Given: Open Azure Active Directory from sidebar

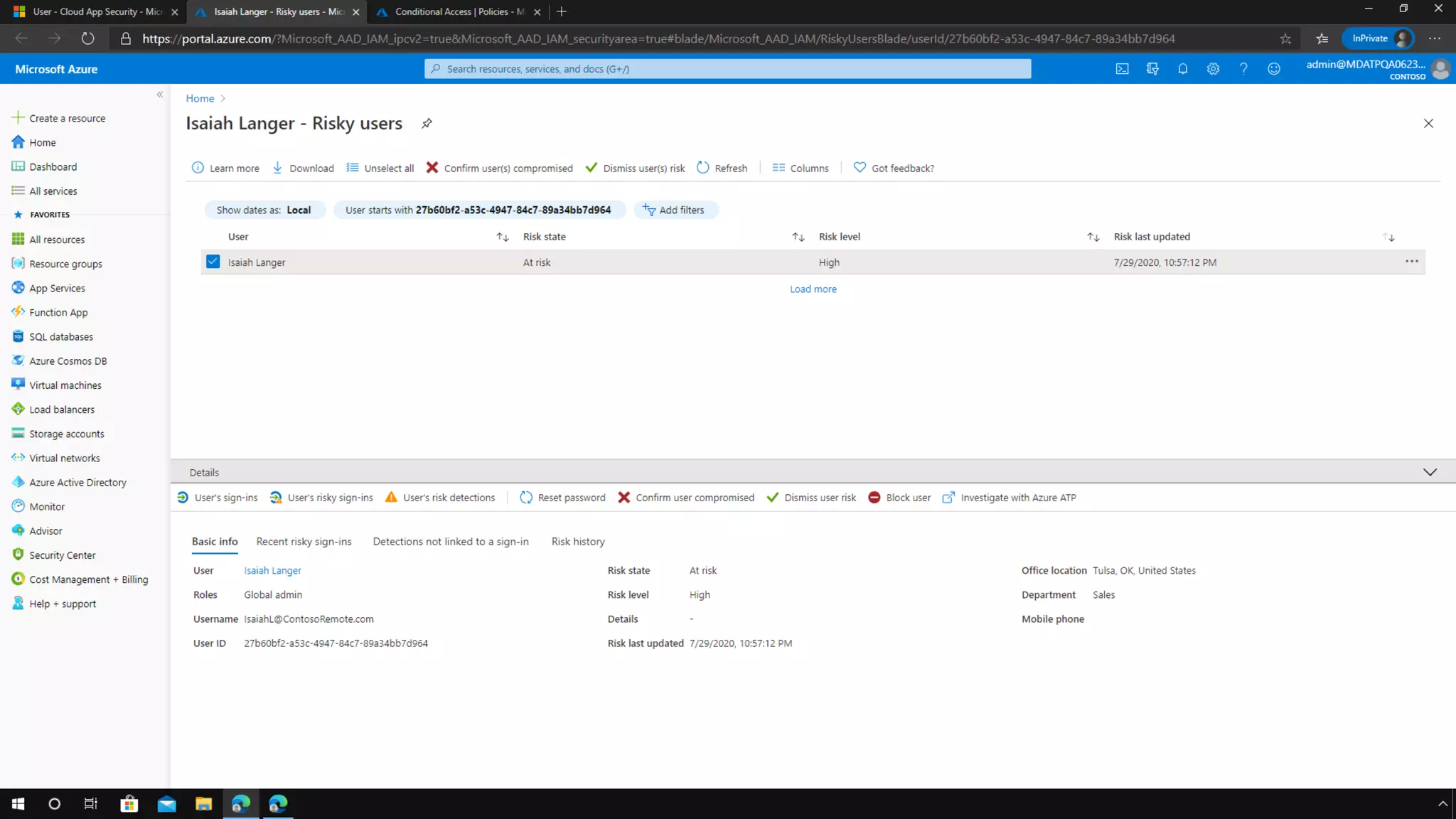Looking at the screenshot, I should click(77, 482).
